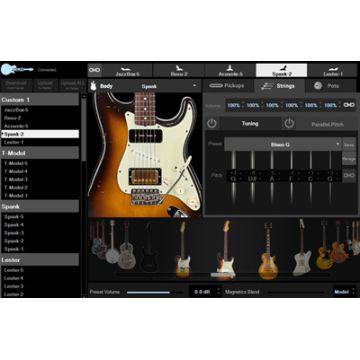Image resolution: width=360 pixels, height=360 pixels.
Task: Open the Body type dropdown showing Spank
Action: [168, 86]
